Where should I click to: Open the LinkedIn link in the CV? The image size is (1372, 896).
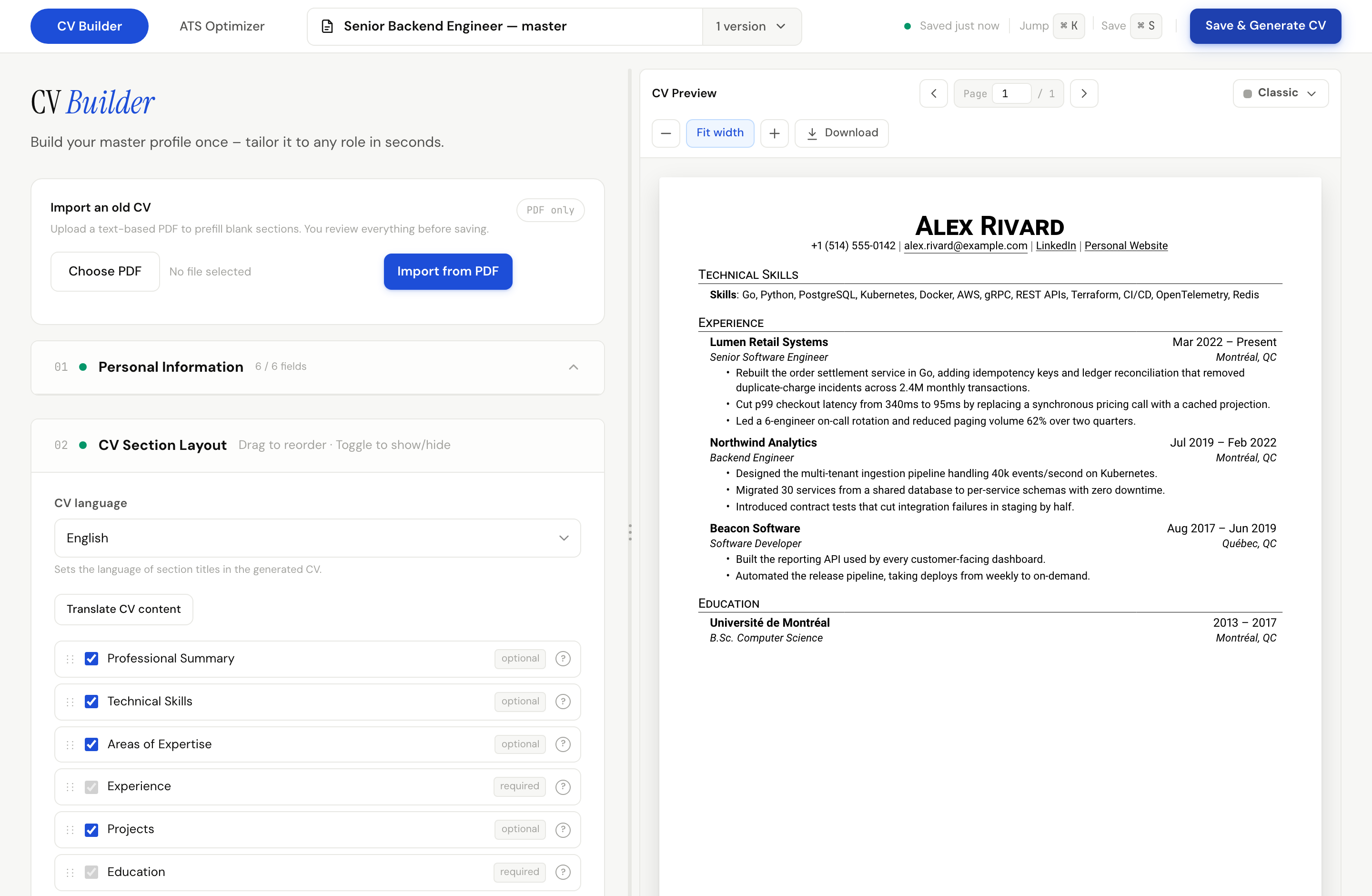(x=1056, y=245)
